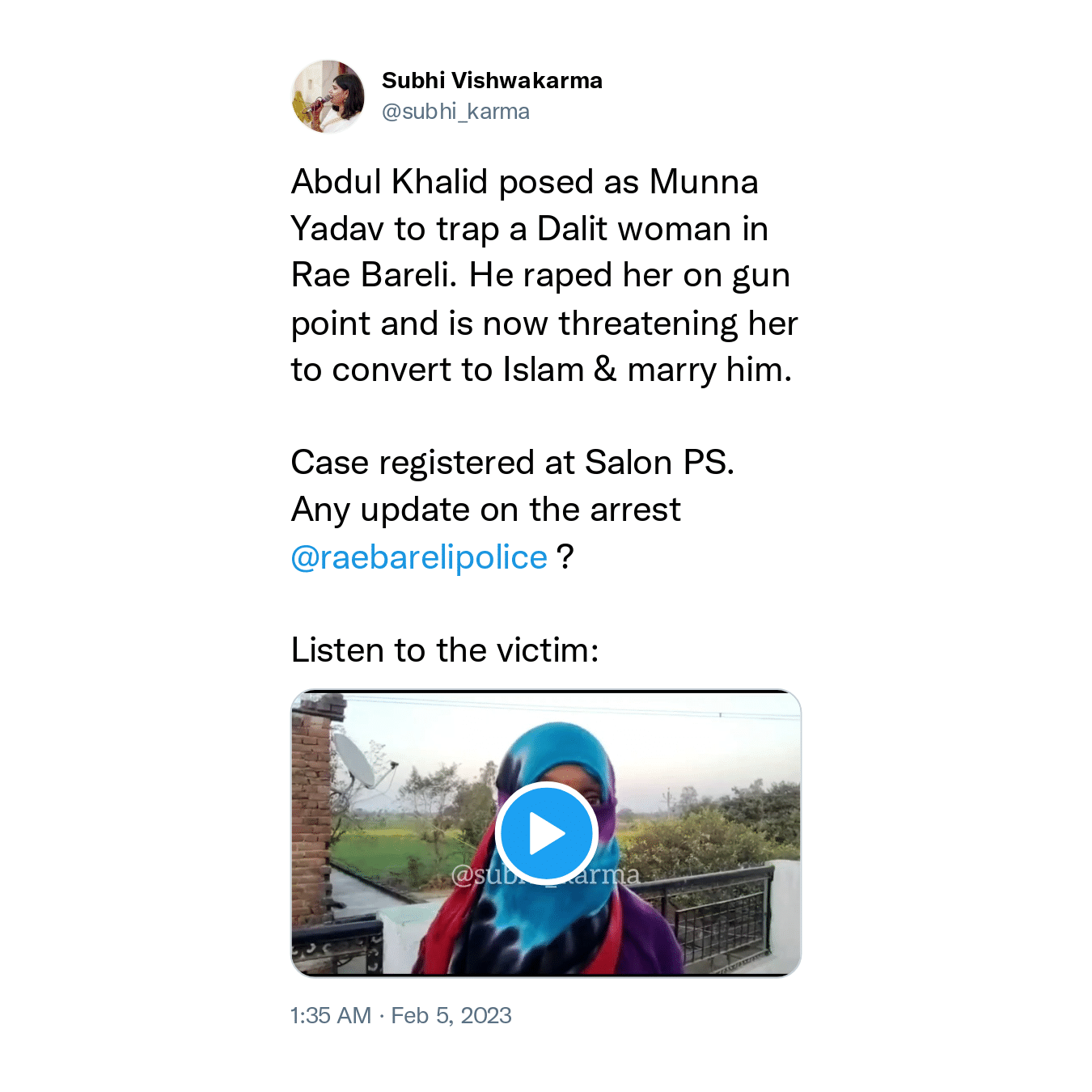
Task: Click the satellite dish in video thumbnail
Action: point(356,762)
